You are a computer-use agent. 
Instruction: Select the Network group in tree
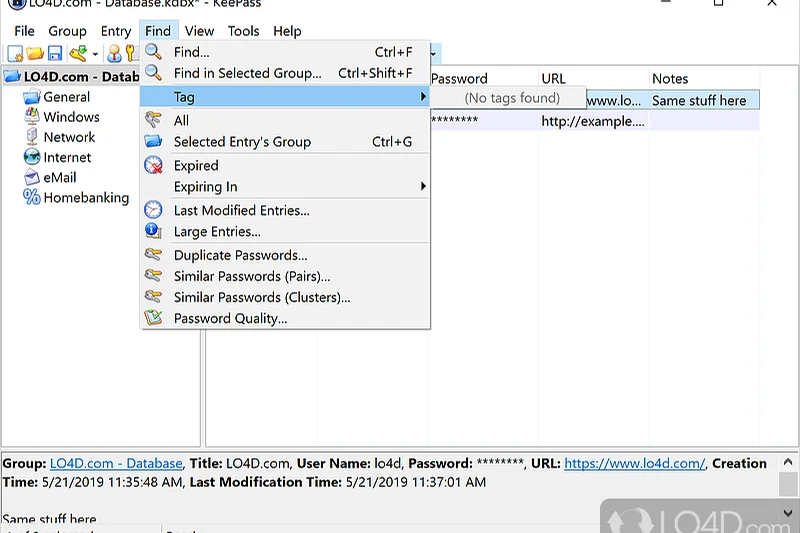click(69, 137)
